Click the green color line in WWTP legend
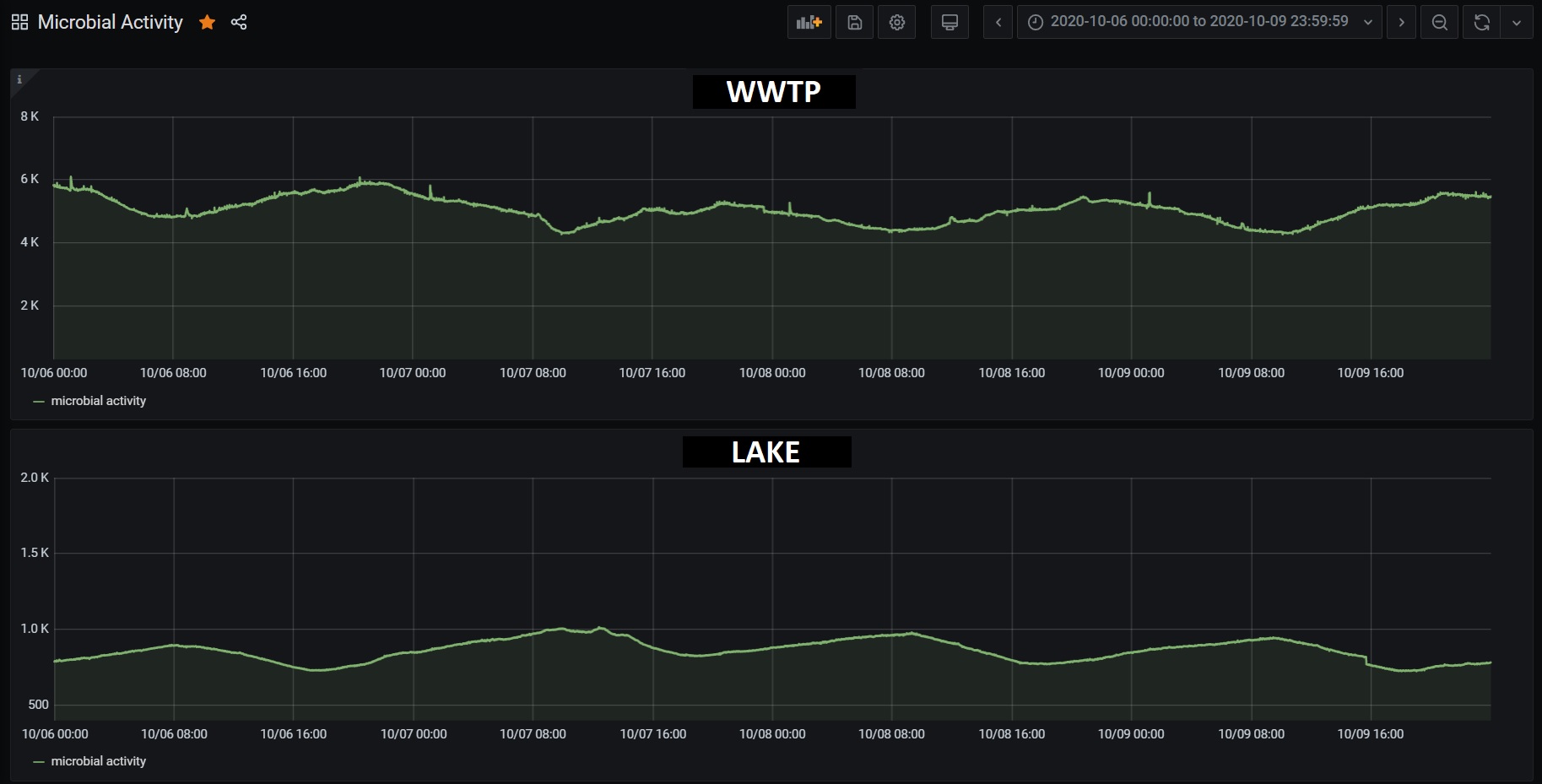 pos(39,402)
